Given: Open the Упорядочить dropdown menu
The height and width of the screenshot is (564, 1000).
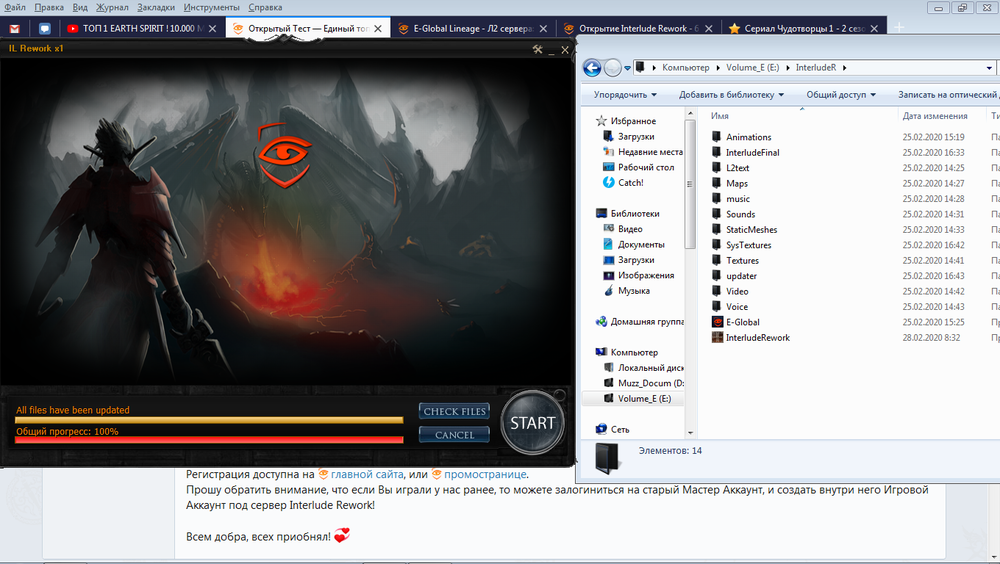Looking at the screenshot, I should (x=625, y=95).
